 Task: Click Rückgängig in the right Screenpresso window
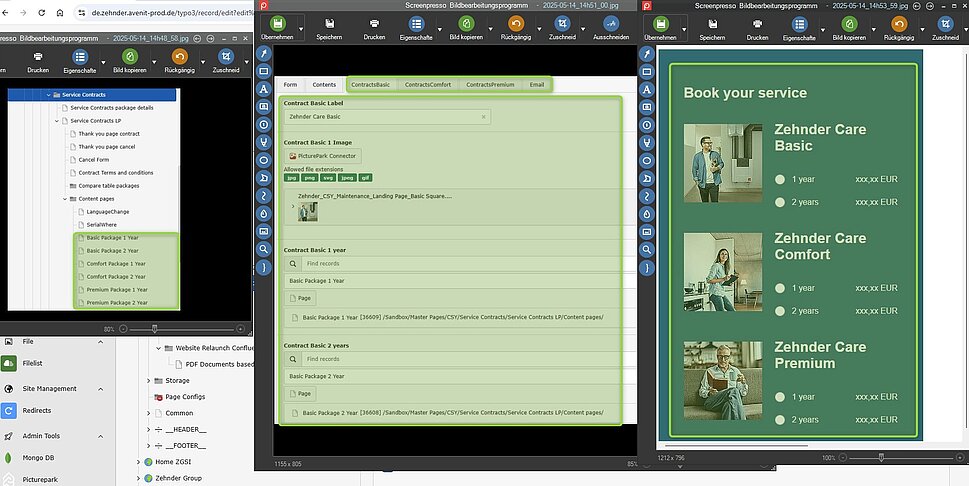[x=901, y=27]
